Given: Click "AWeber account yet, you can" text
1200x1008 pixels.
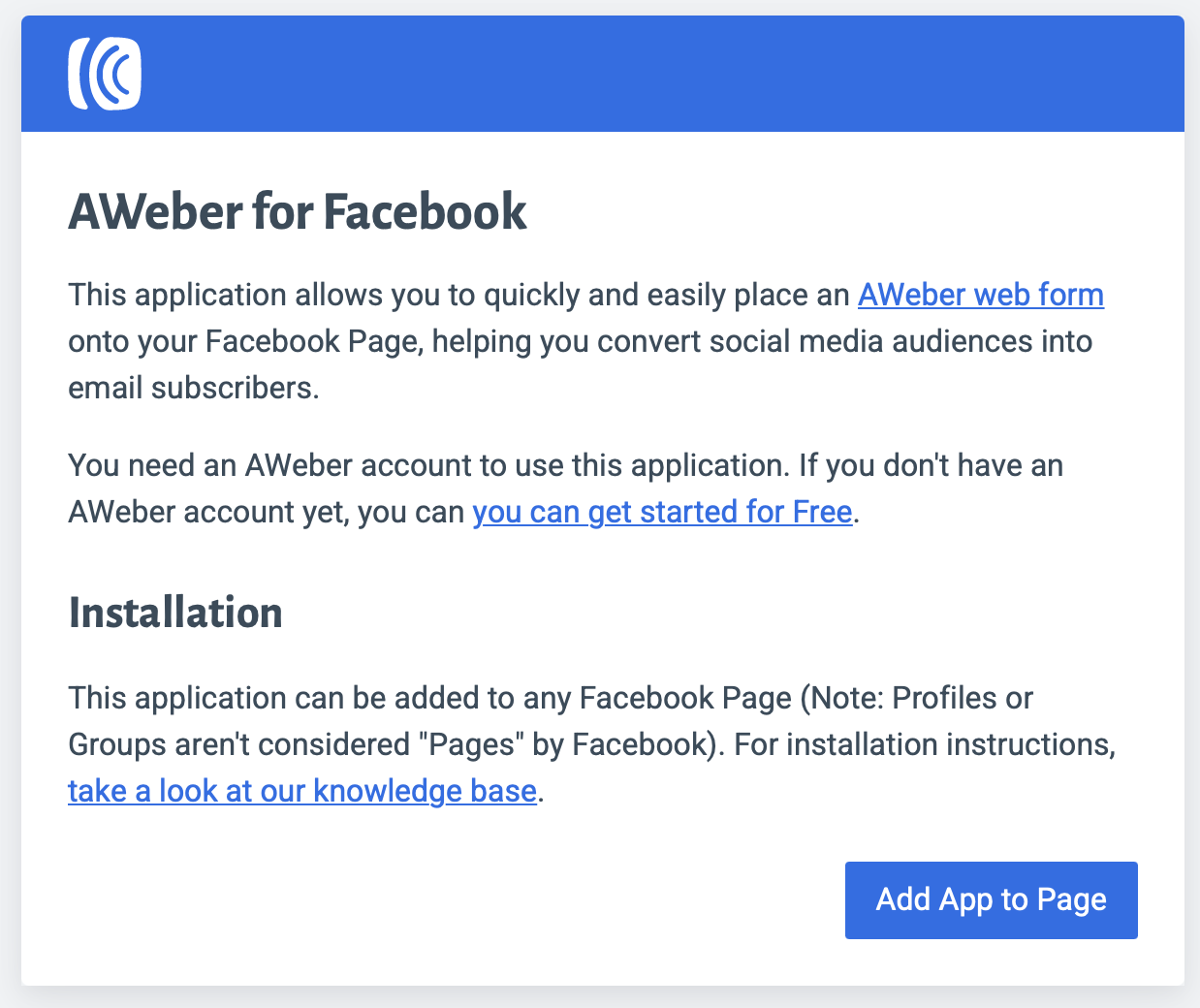Looking at the screenshot, I should pos(266,512).
